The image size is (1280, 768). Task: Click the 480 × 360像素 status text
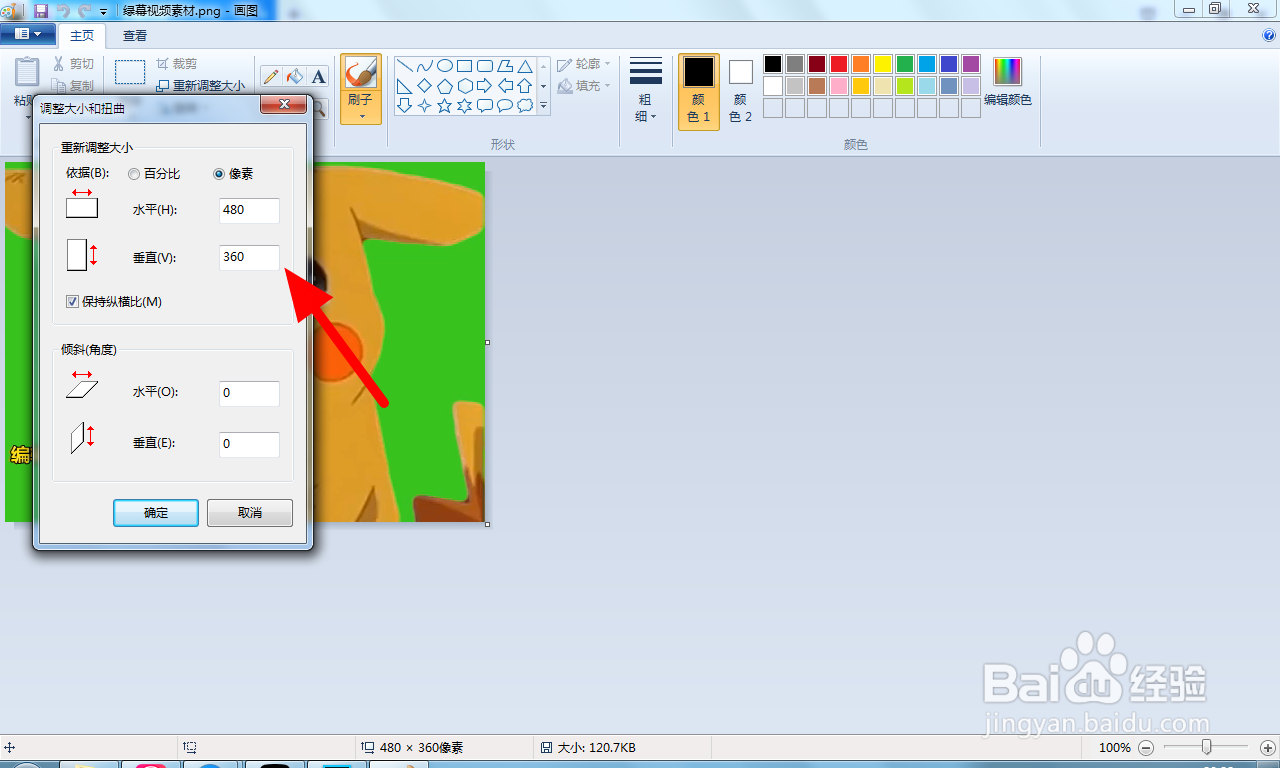click(x=421, y=748)
